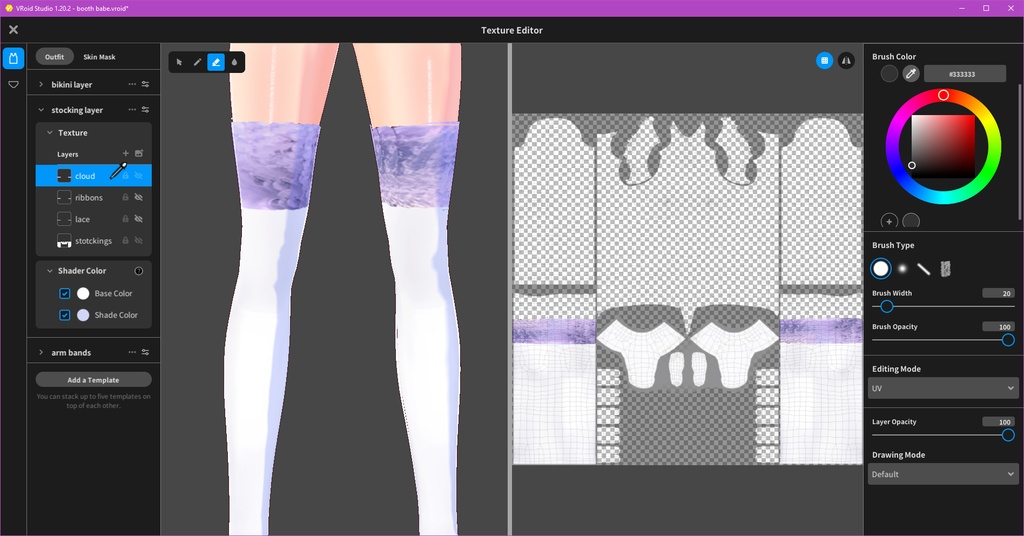Open more options for arm bands
Viewport: 1024px width, 536px height.
132,352
